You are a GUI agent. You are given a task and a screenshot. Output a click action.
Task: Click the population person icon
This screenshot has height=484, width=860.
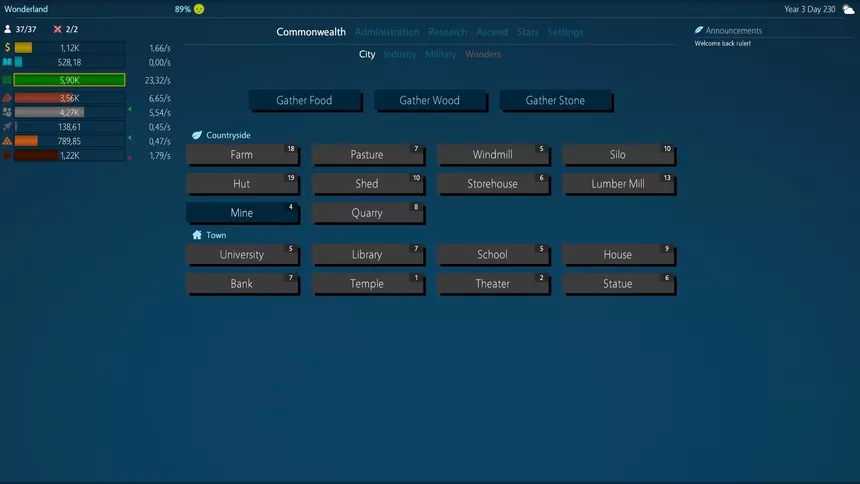(x=8, y=29)
